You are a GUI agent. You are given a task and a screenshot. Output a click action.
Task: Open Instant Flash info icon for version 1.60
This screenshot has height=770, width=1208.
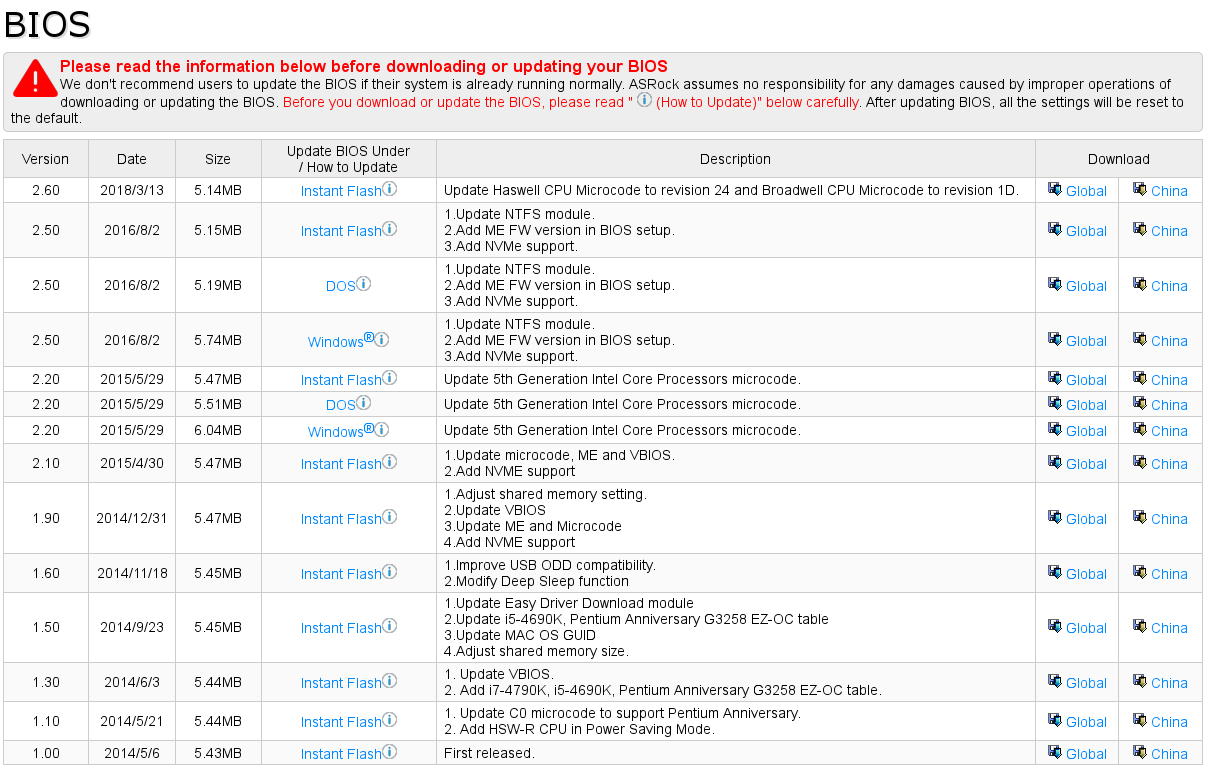pyautogui.click(x=390, y=571)
